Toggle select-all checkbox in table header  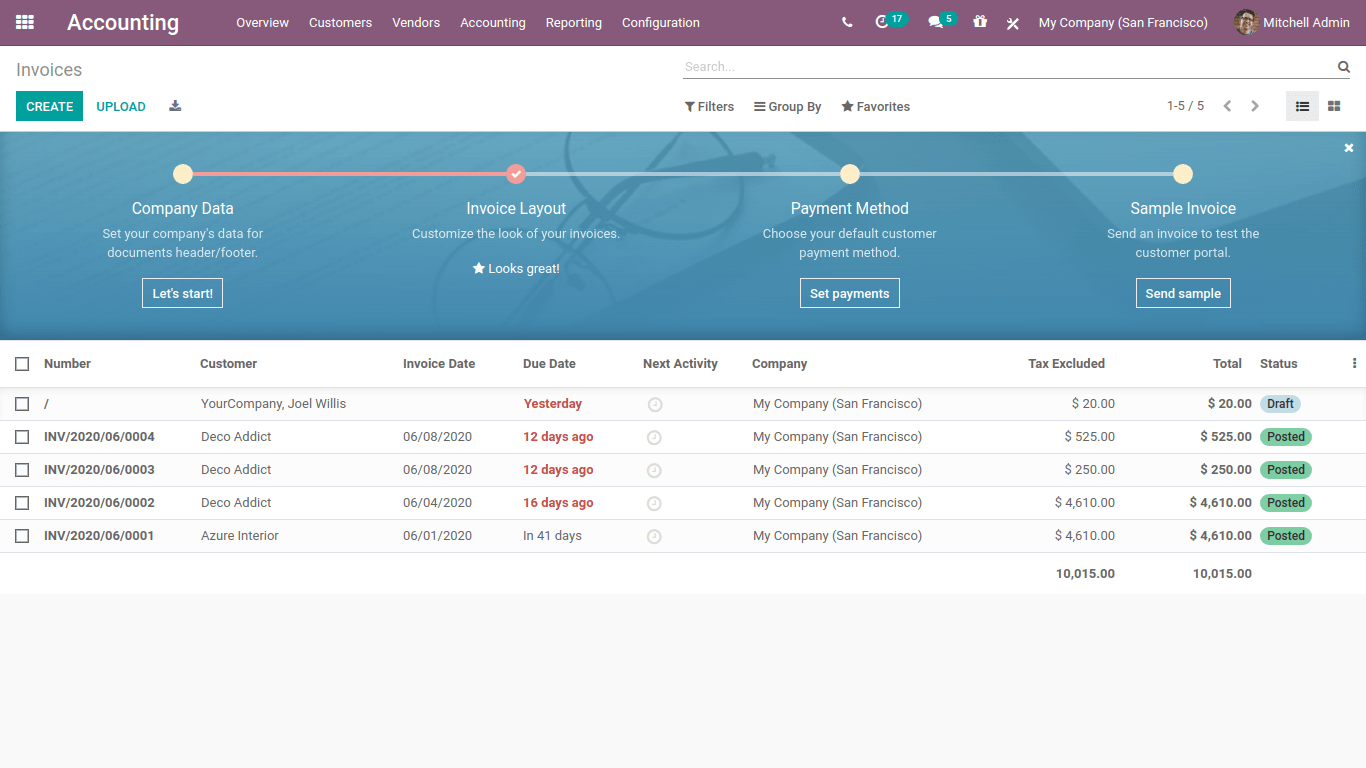pyautogui.click(x=22, y=364)
